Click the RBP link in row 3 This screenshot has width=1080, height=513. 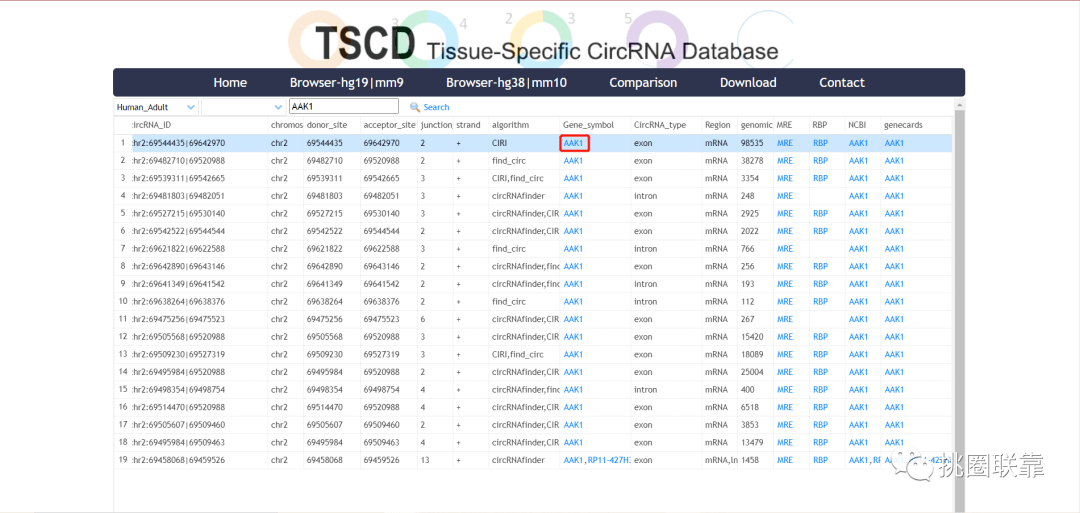pos(820,178)
